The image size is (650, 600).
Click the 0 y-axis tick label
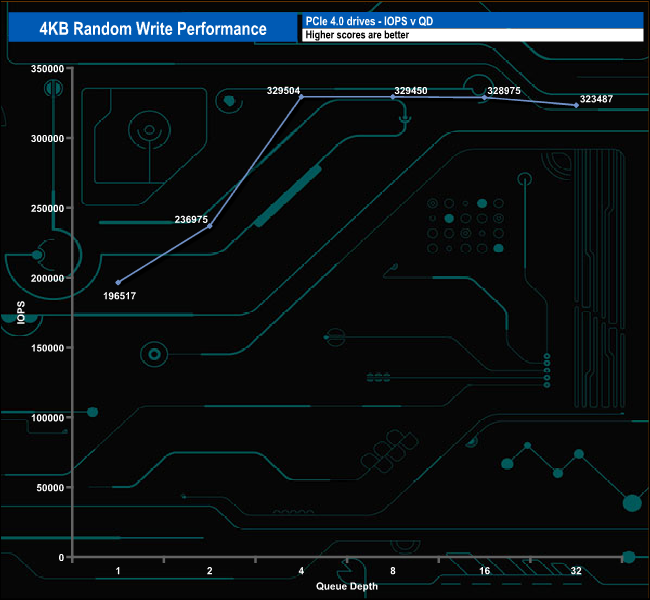pos(61,558)
